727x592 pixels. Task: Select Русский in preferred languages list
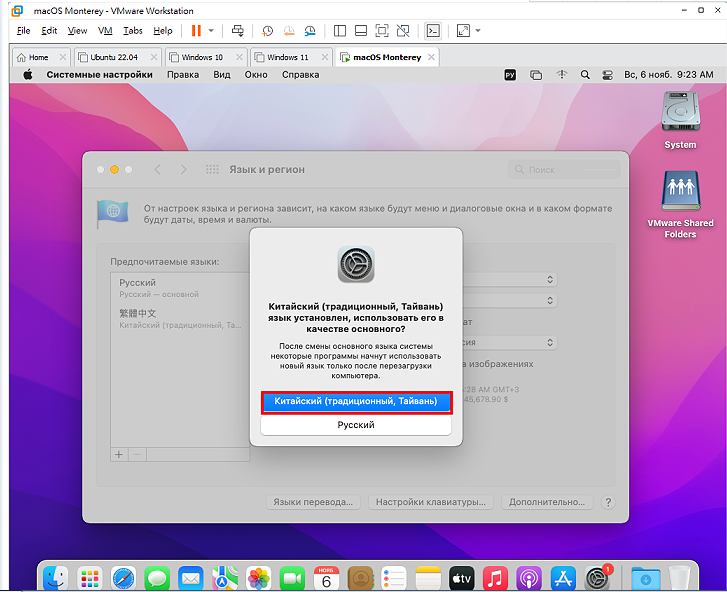(x=180, y=288)
